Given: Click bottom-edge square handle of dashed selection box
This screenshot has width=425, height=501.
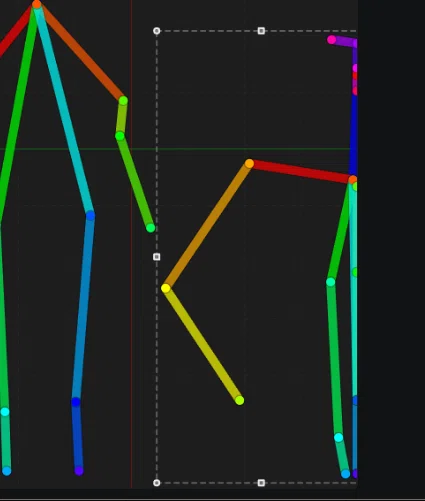Looking at the screenshot, I should coord(261,483).
